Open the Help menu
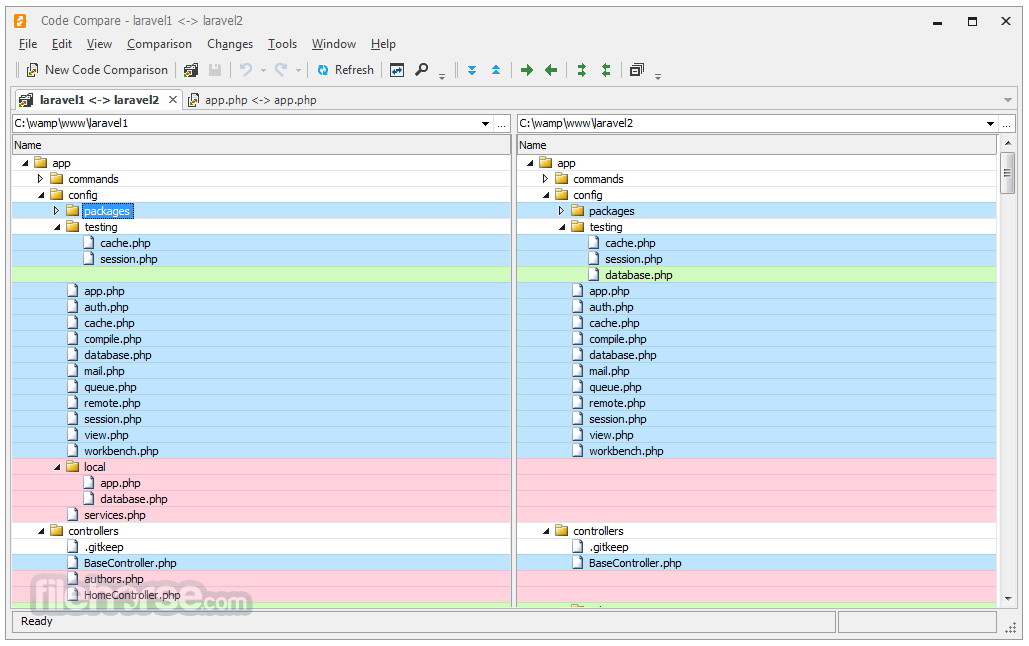 pyautogui.click(x=383, y=44)
